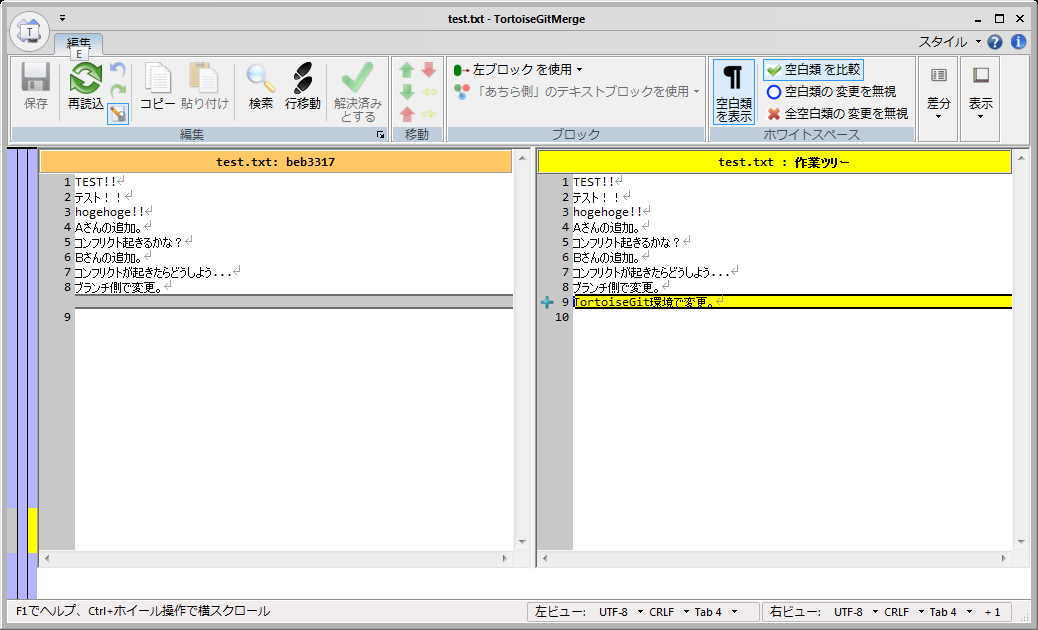This screenshot has width=1038, height=630.
Task: Open quick access toolbar customize arrow
Action: 62,19
